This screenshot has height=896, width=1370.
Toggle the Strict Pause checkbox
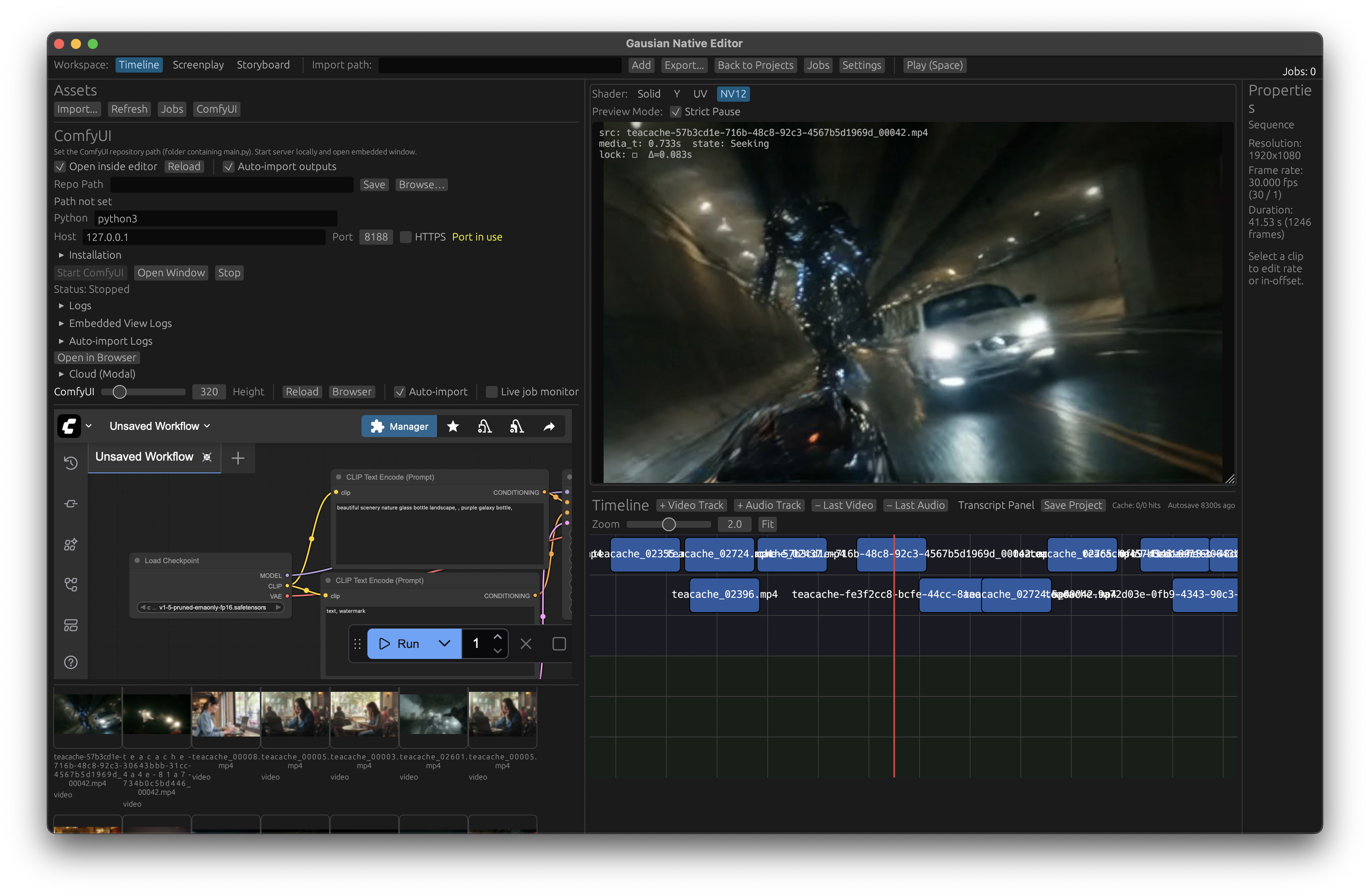pyautogui.click(x=676, y=112)
